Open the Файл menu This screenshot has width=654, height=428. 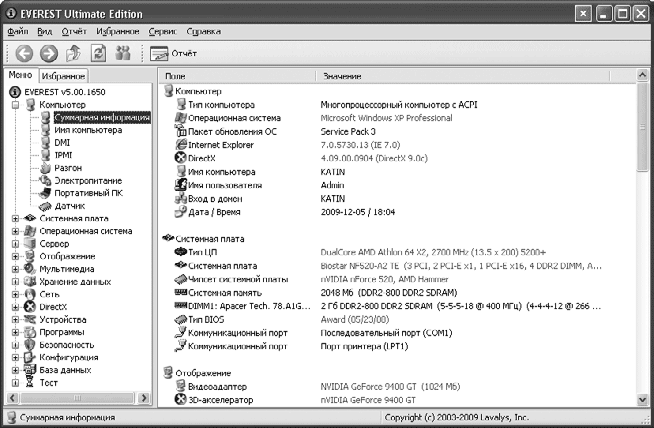(x=18, y=32)
